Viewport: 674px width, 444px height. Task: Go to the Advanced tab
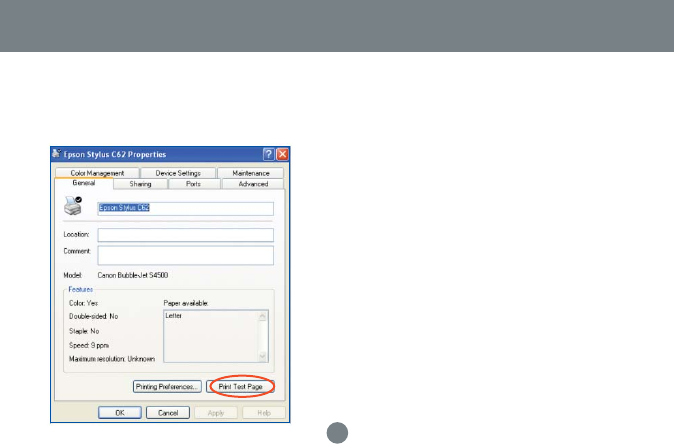click(x=253, y=184)
